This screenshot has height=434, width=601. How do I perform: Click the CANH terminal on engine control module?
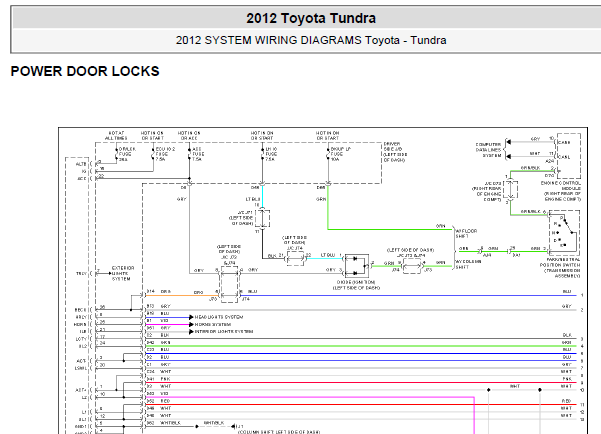point(564,142)
